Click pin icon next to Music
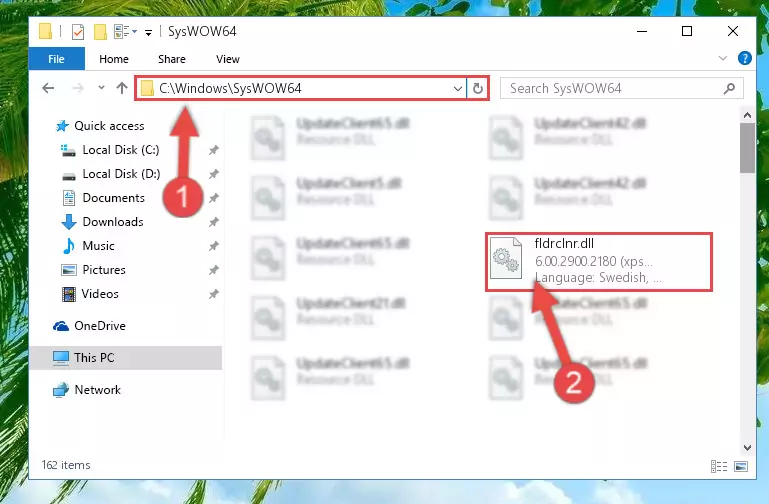This screenshot has width=769, height=504. [x=213, y=247]
